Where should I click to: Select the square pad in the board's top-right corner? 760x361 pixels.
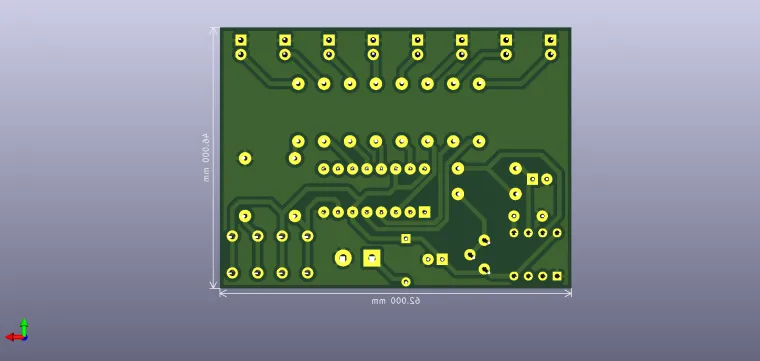click(x=550, y=40)
